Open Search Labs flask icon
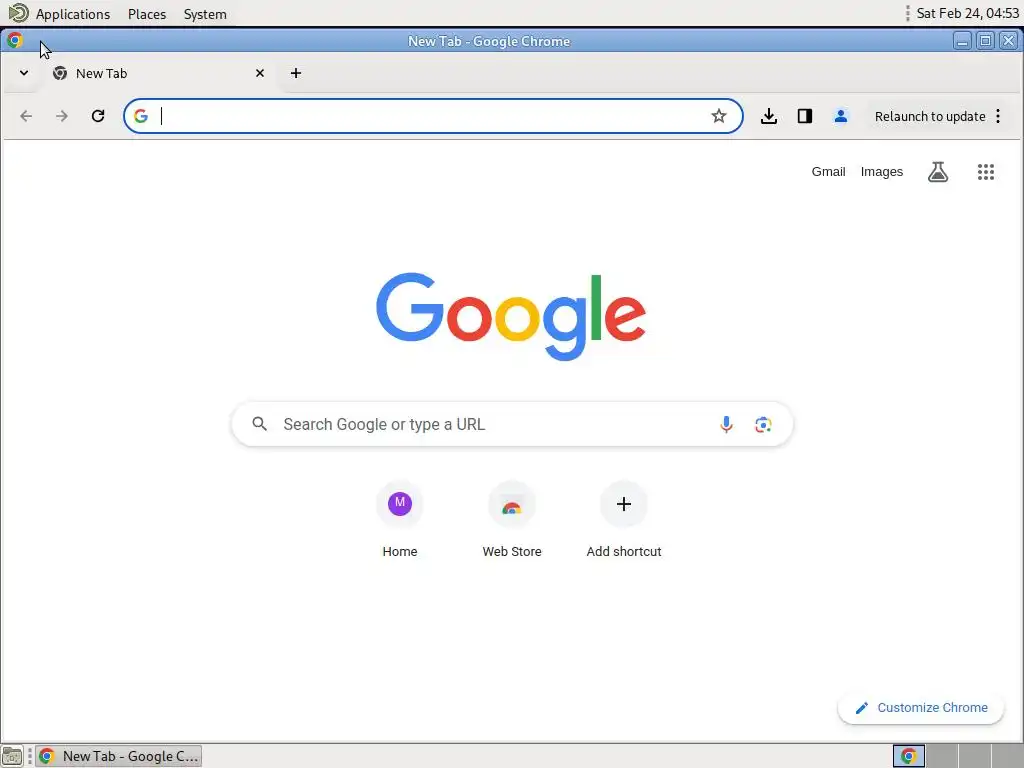 938,172
